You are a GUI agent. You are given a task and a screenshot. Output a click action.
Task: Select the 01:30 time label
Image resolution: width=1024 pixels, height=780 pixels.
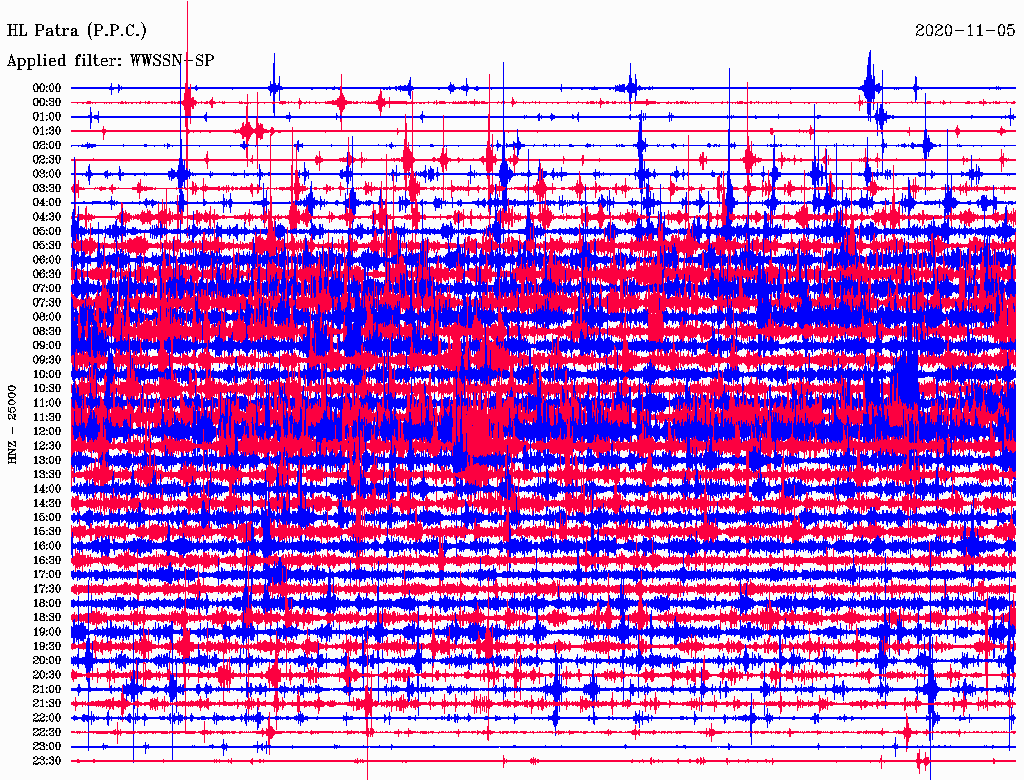tap(47, 131)
